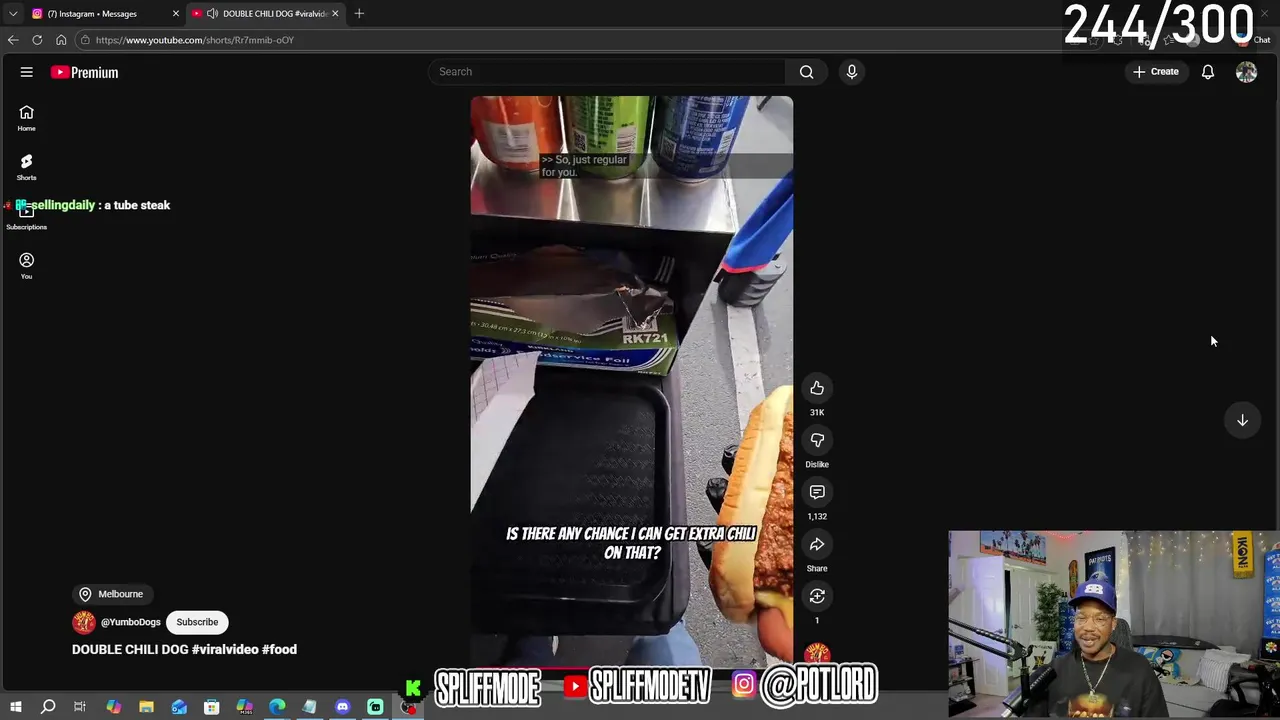Open Microsoft Store from taskbar

coord(211,707)
